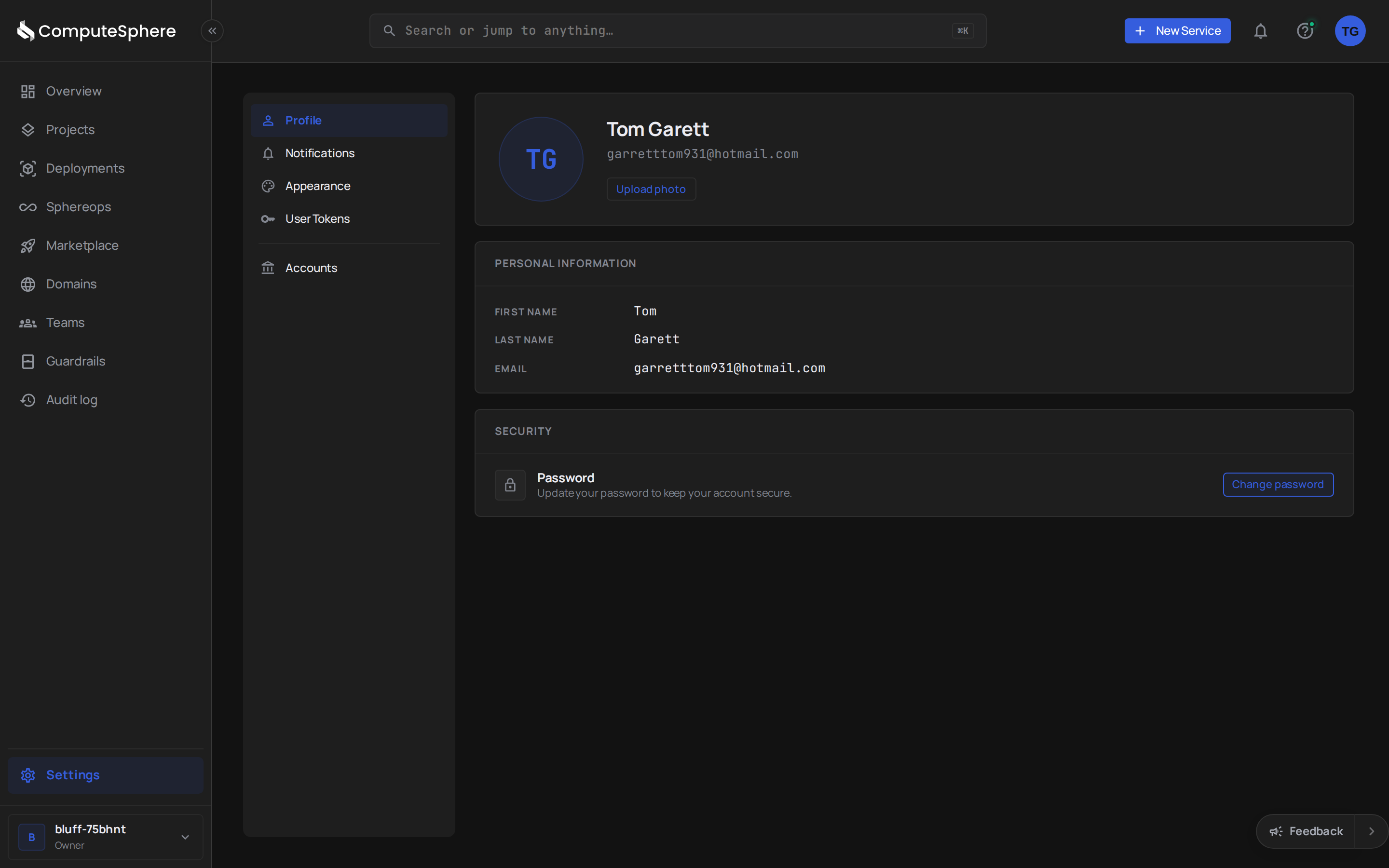Switch to Appearance settings tab

click(349, 186)
